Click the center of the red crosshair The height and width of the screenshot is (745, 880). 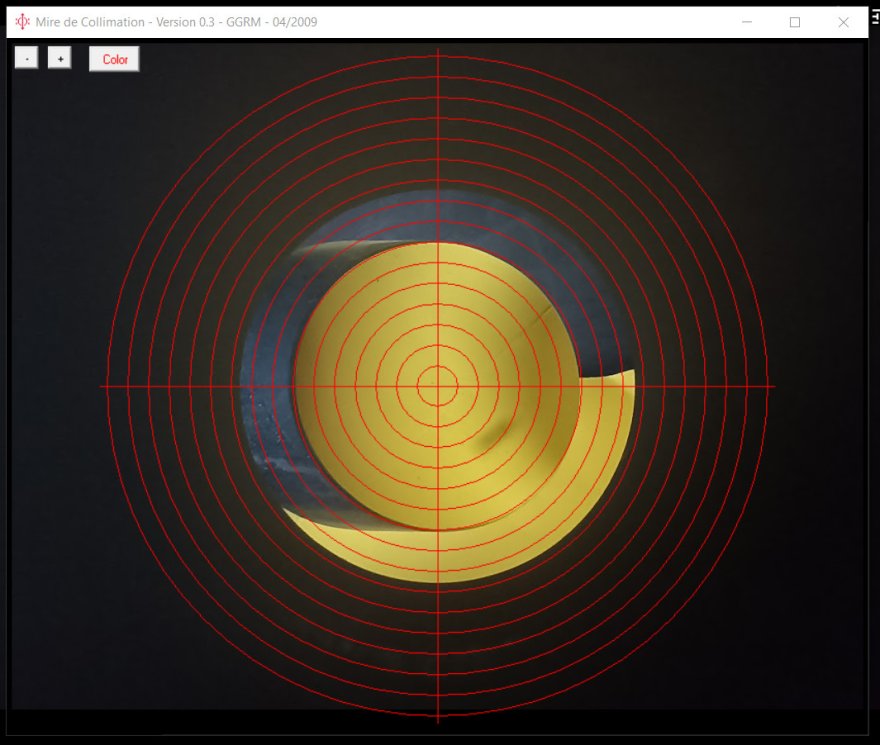pyautogui.click(x=437, y=386)
